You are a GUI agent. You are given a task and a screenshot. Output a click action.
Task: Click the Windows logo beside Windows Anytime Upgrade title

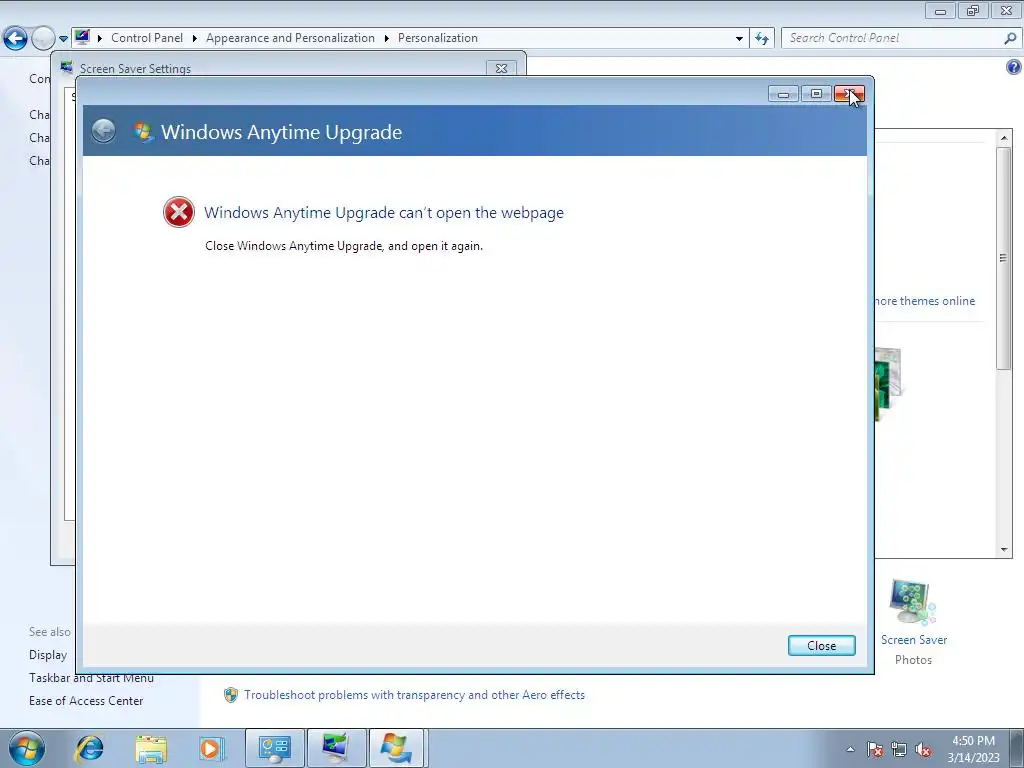coord(143,131)
